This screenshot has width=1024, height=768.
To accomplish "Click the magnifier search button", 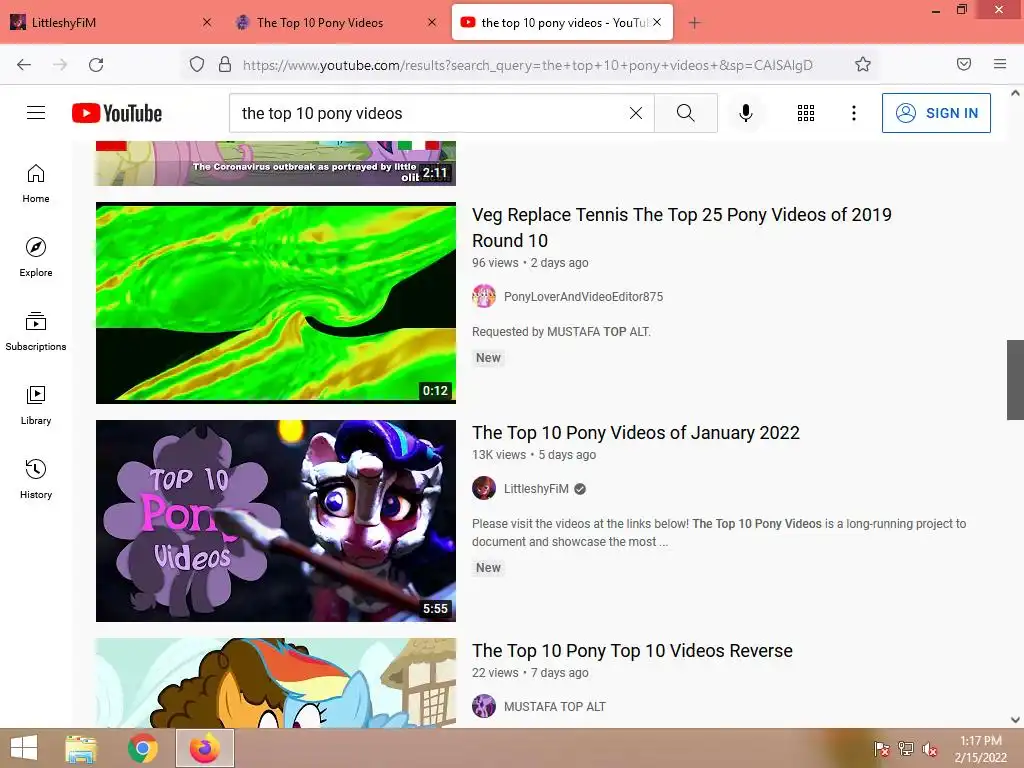I will pos(686,113).
